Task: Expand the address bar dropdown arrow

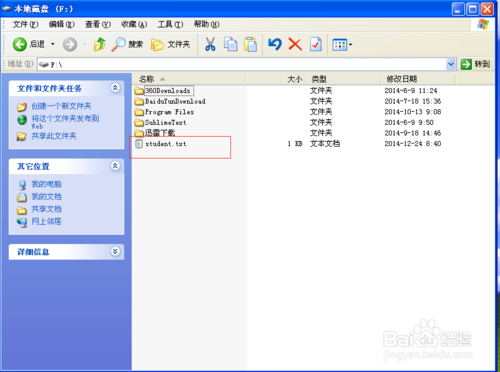Action: pyautogui.click(x=451, y=64)
